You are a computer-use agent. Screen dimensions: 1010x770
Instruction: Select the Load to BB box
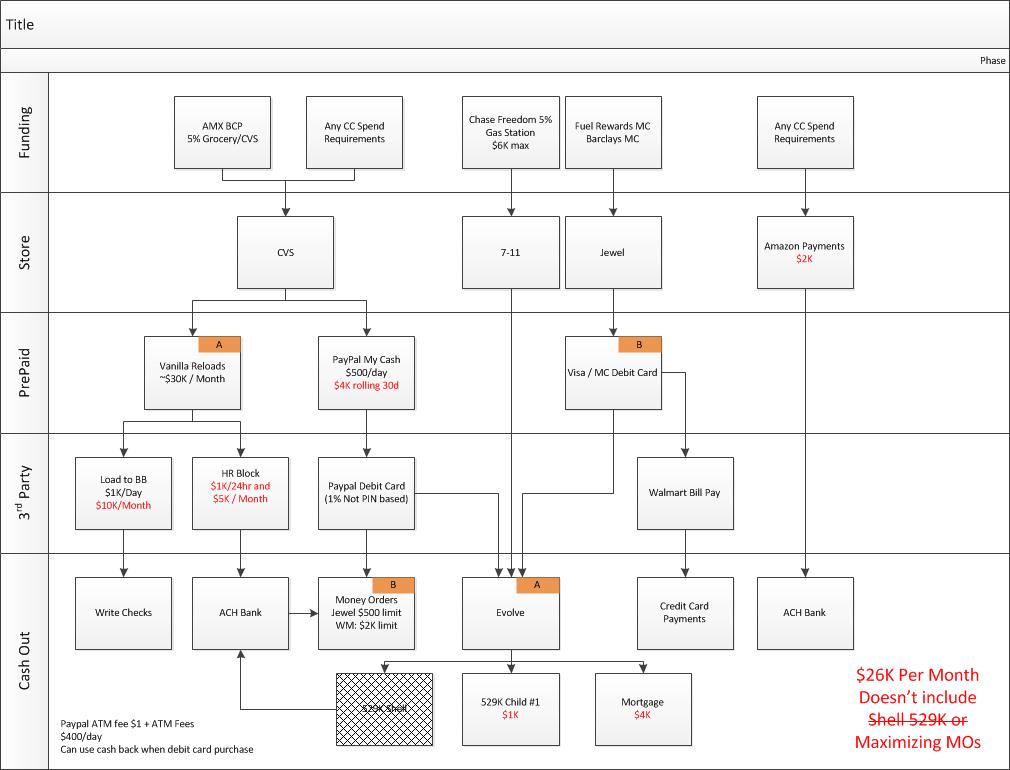(x=124, y=494)
